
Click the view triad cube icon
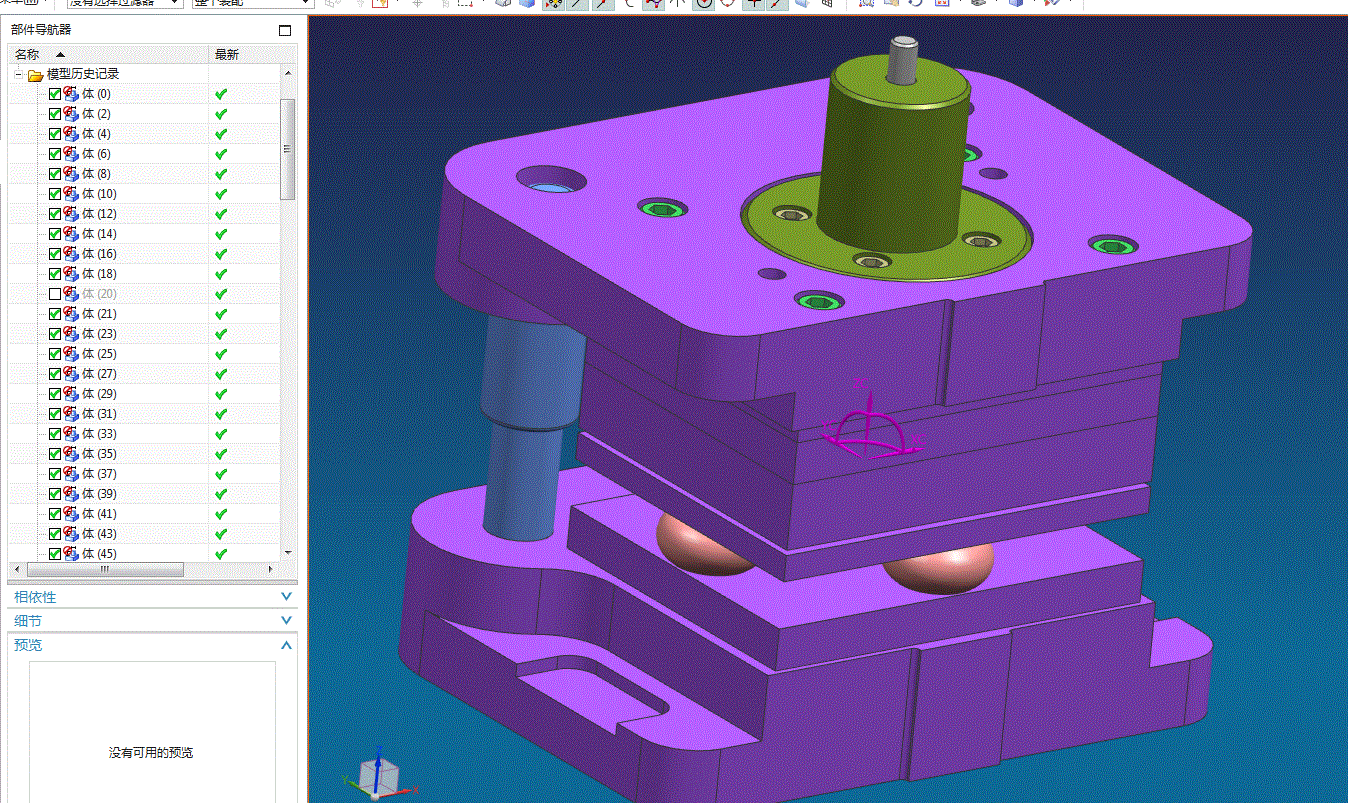pos(378,774)
